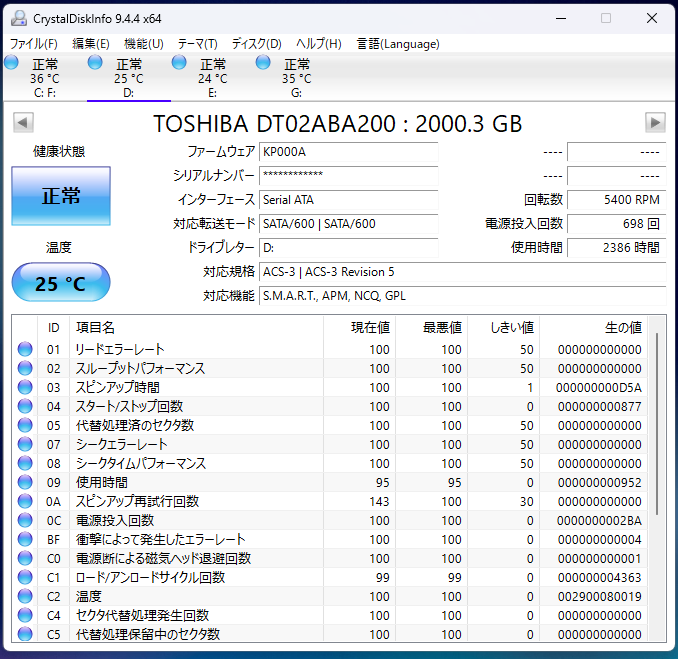Click status orb for ID C0 row
The height and width of the screenshot is (659, 678).
[25, 558]
